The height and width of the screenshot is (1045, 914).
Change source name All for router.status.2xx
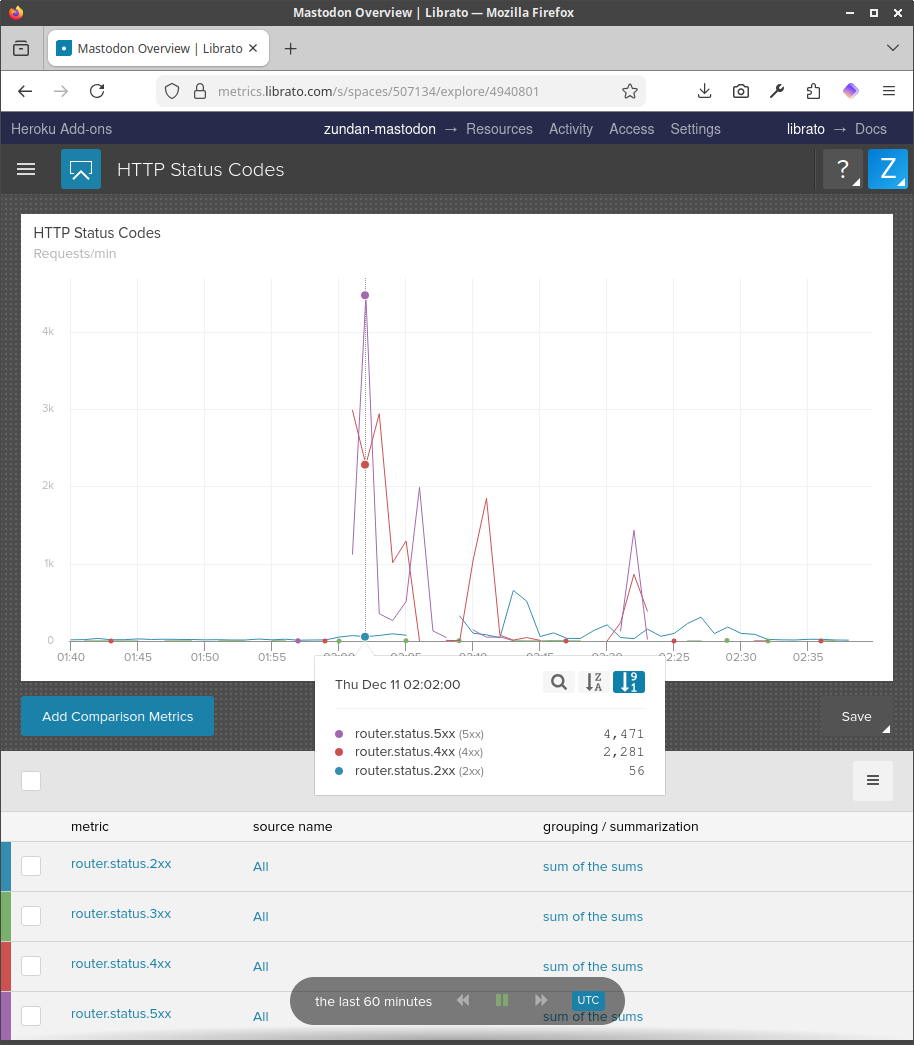(x=261, y=866)
